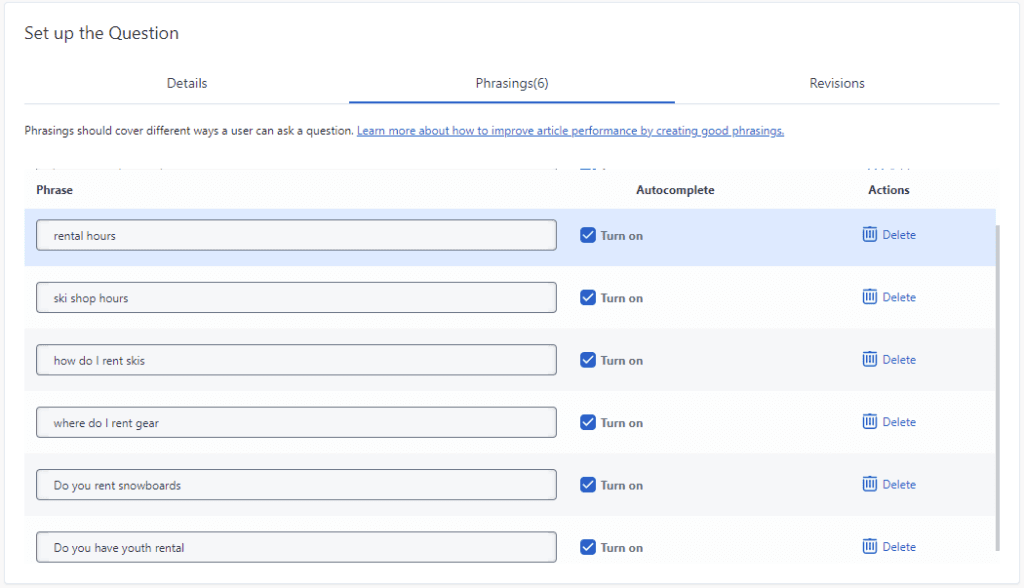This screenshot has width=1024, height=588.
Task: Disable autocomplete for "rental hours"
Action: click(588, 234)
